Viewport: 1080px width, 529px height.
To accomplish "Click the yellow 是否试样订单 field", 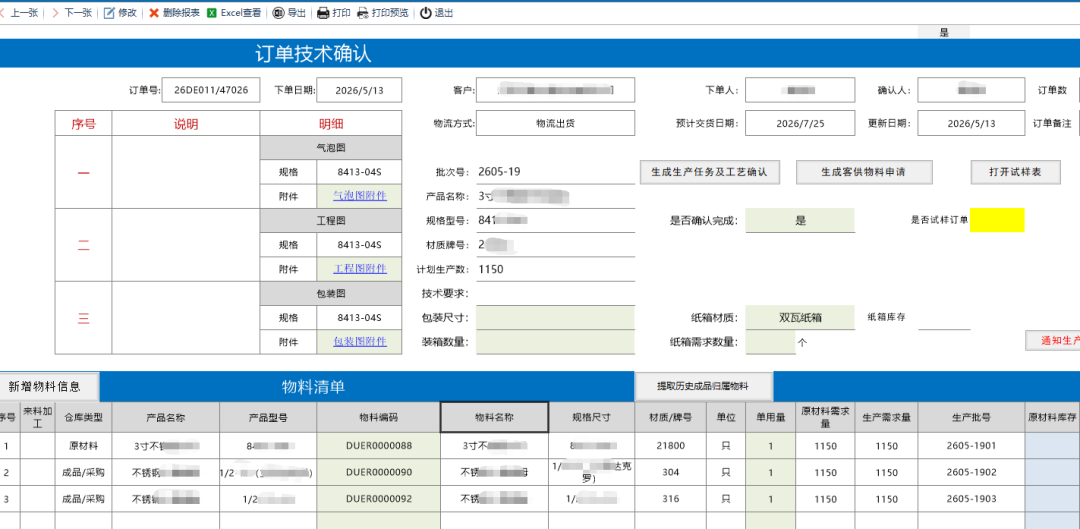I will click(x=997, y=220).
